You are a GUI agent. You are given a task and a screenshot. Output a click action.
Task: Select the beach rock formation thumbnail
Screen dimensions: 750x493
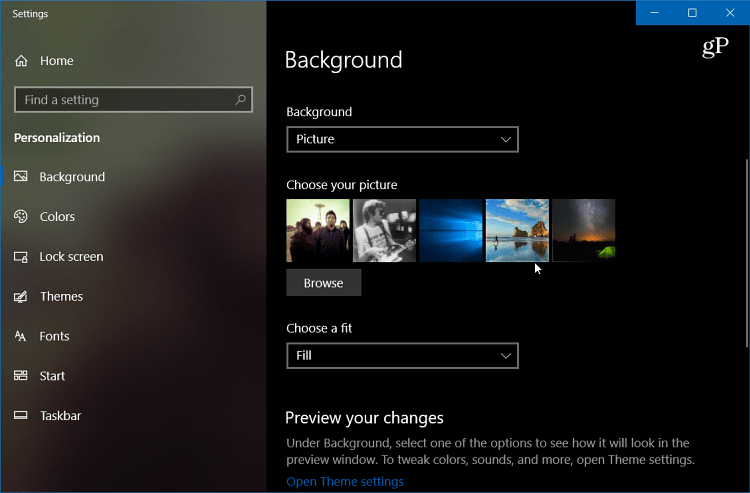517,230
